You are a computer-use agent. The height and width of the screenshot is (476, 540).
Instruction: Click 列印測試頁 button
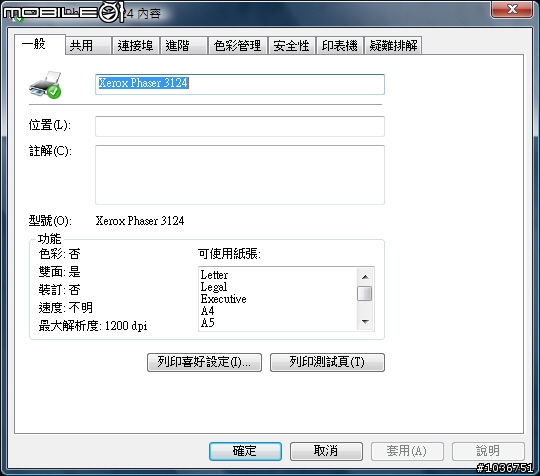(327, 362)
